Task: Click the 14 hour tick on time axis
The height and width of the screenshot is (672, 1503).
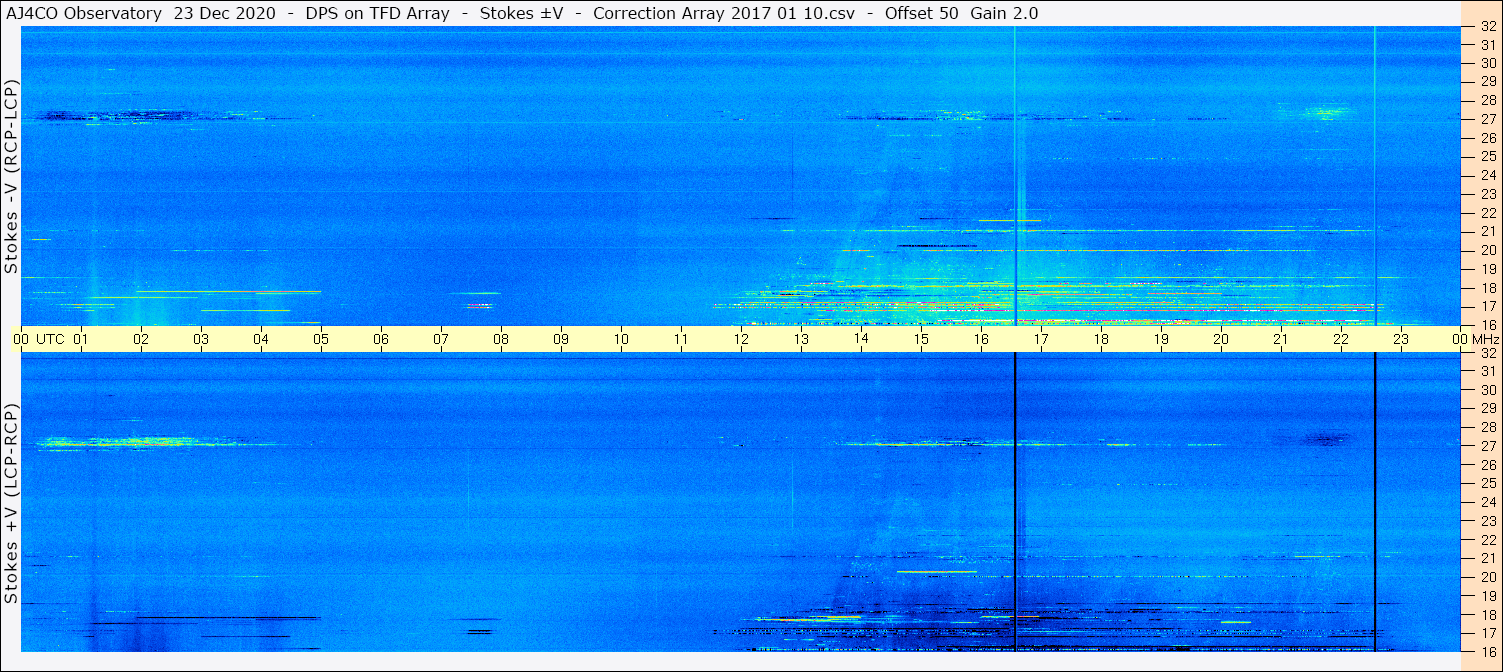Action: coord(861,339)
